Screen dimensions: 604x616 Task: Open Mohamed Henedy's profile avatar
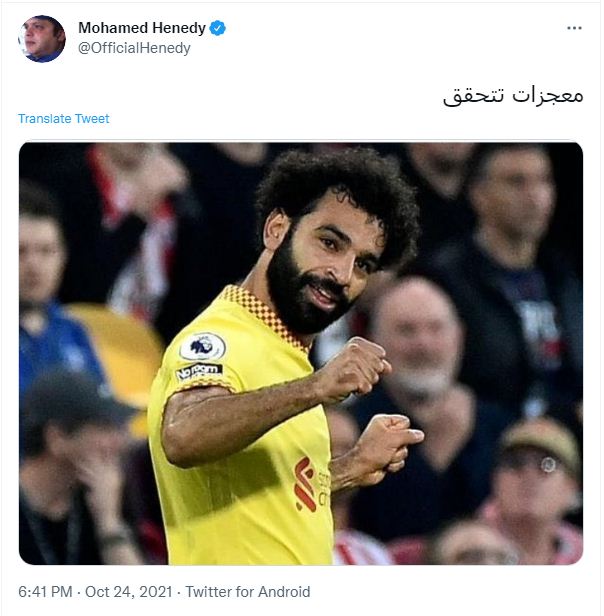pyautogui.click(x=42, y=39)
